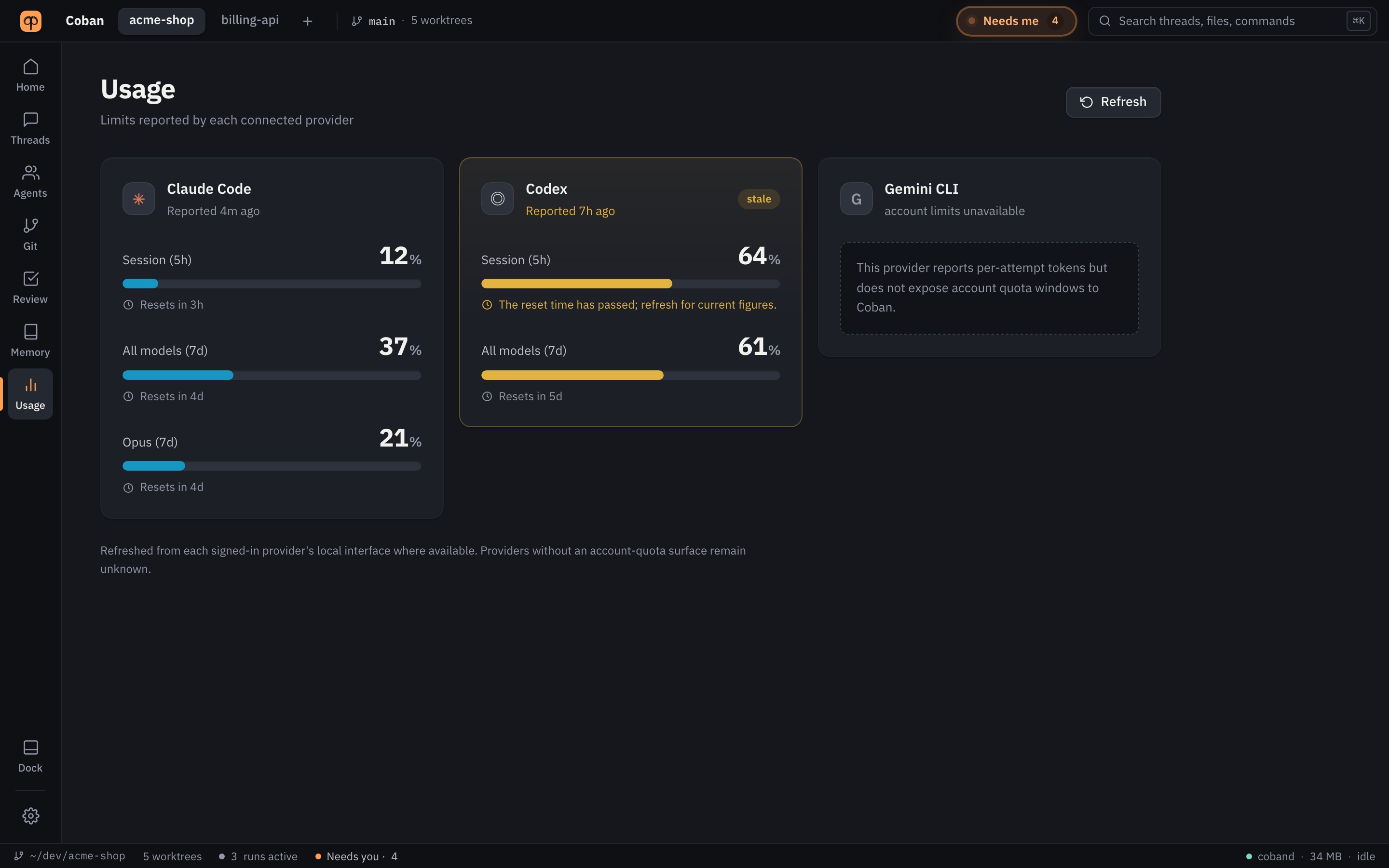
Task: Click the Coban app name
Action: [x=85, y=21]
